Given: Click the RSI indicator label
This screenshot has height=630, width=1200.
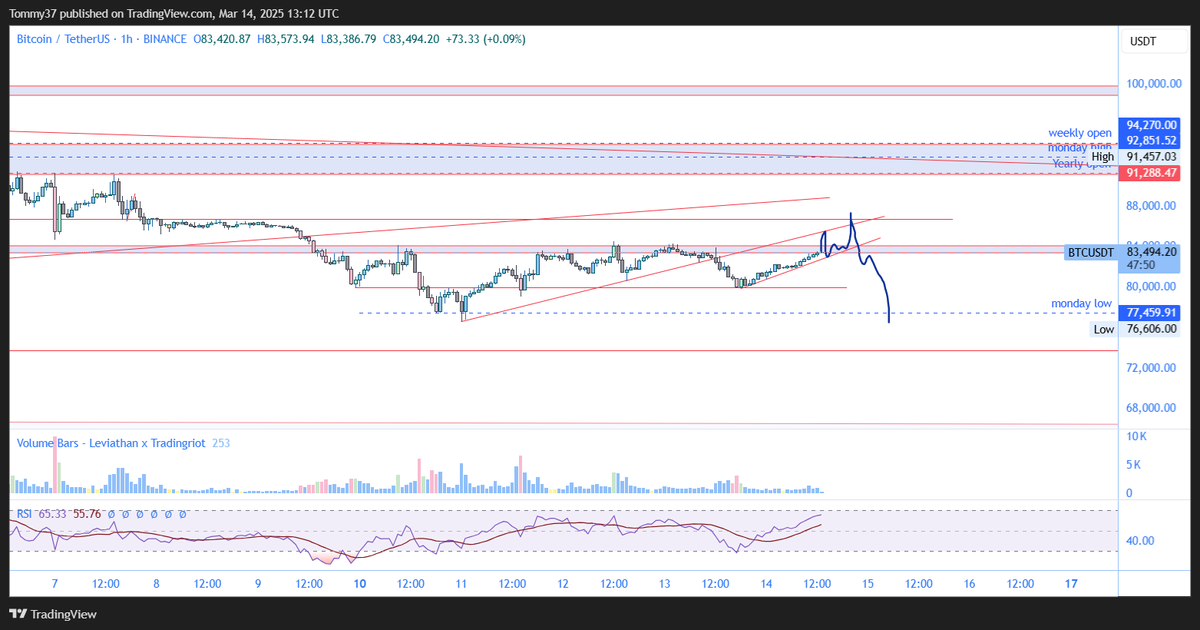Looking at the screenshot, I should [24, 514].
